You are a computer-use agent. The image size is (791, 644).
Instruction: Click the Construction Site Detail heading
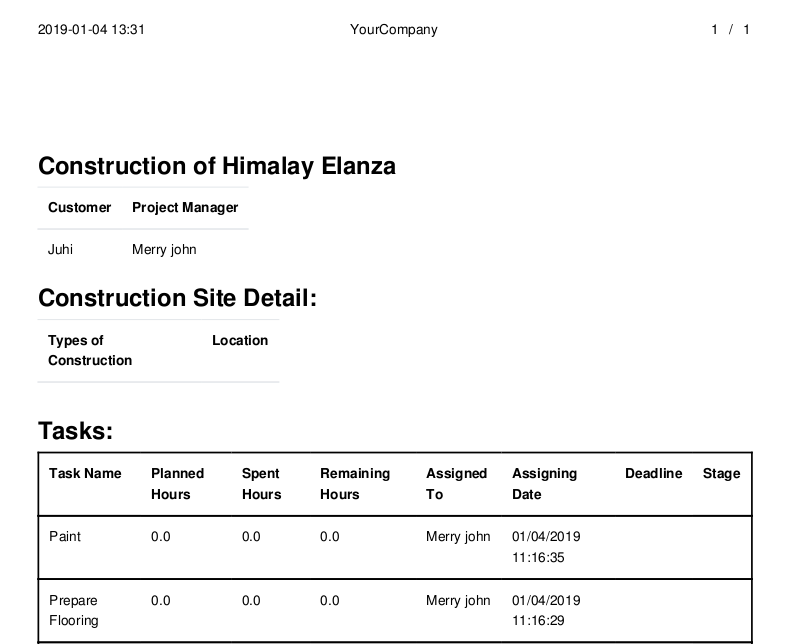pyautogui.click(x=178, y=298)
